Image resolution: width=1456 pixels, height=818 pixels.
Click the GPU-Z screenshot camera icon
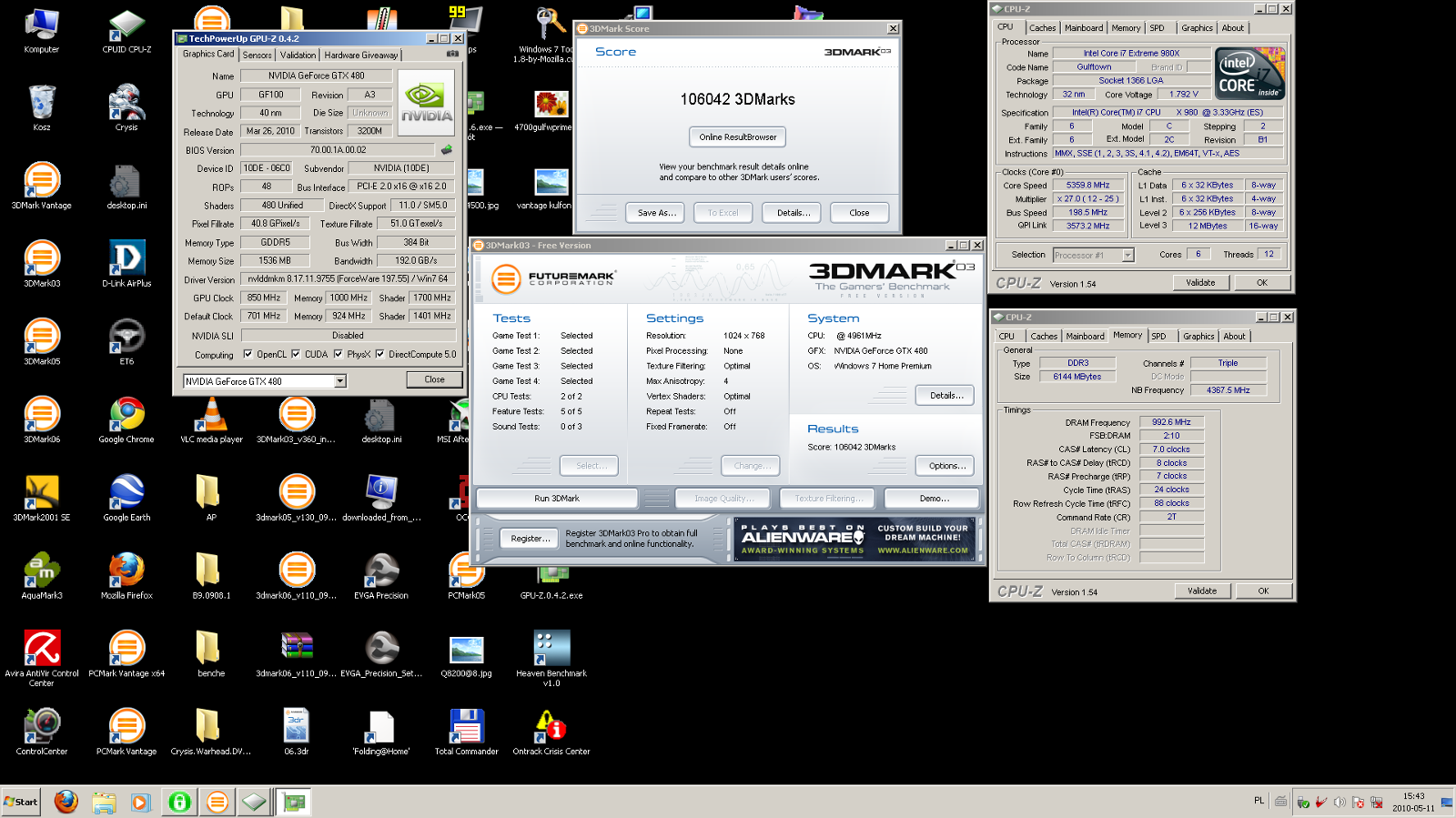(x=452, y=54)
